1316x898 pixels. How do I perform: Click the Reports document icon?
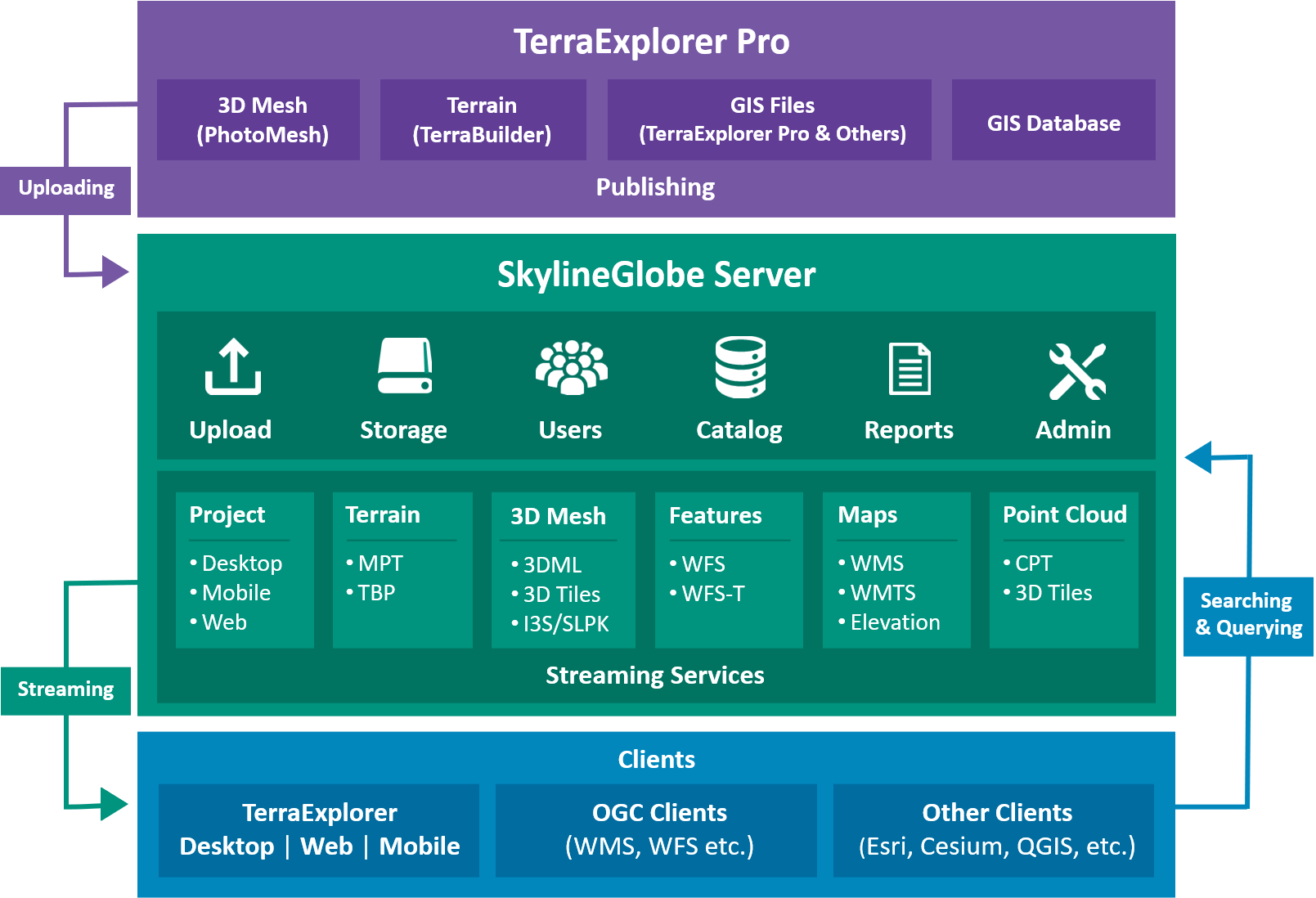(x=910, y=368)
